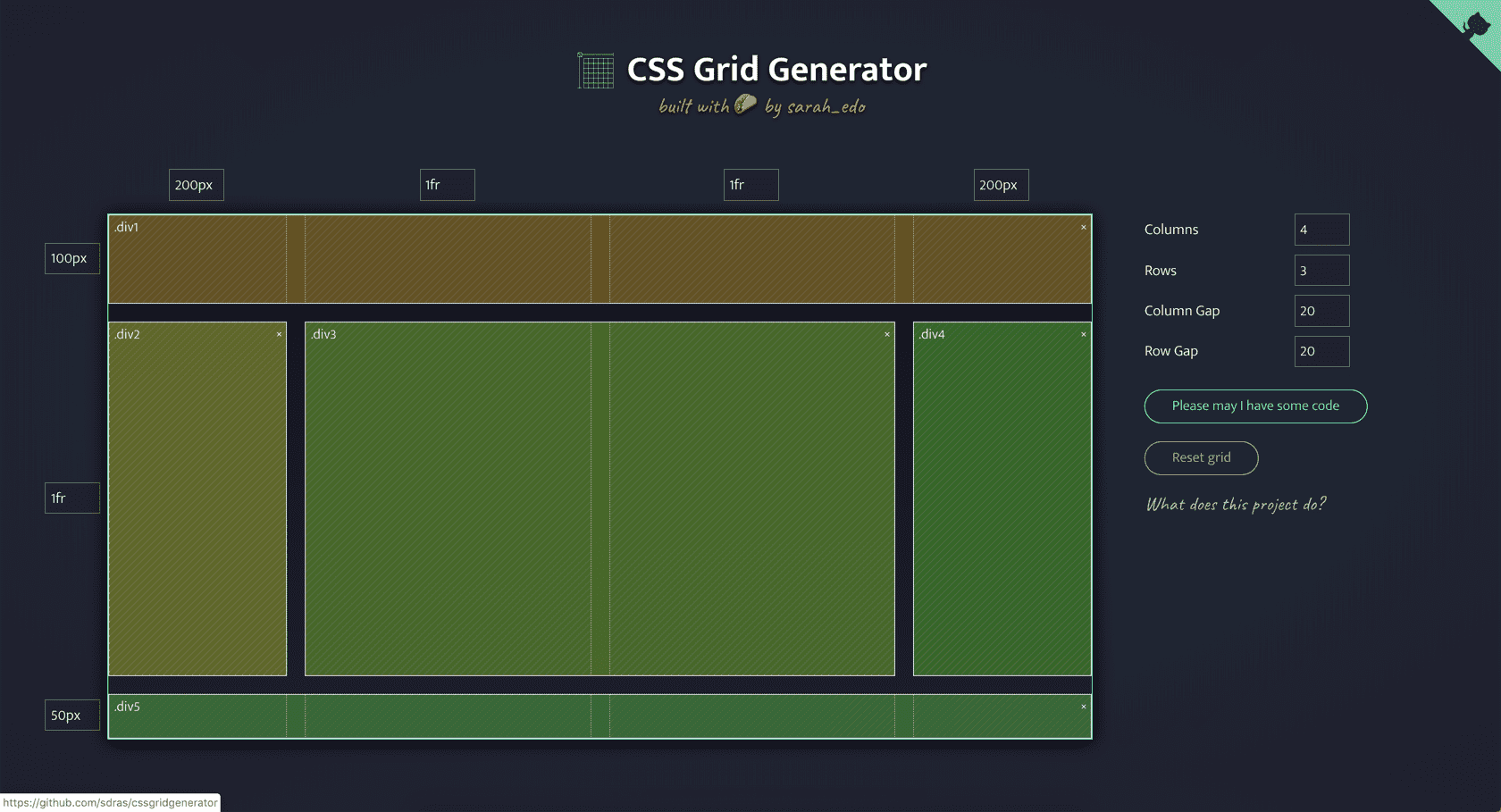This screenshot has width=1501, height=812.
Task: Remove .div5 using its x icon
Action: [1083, 707]
